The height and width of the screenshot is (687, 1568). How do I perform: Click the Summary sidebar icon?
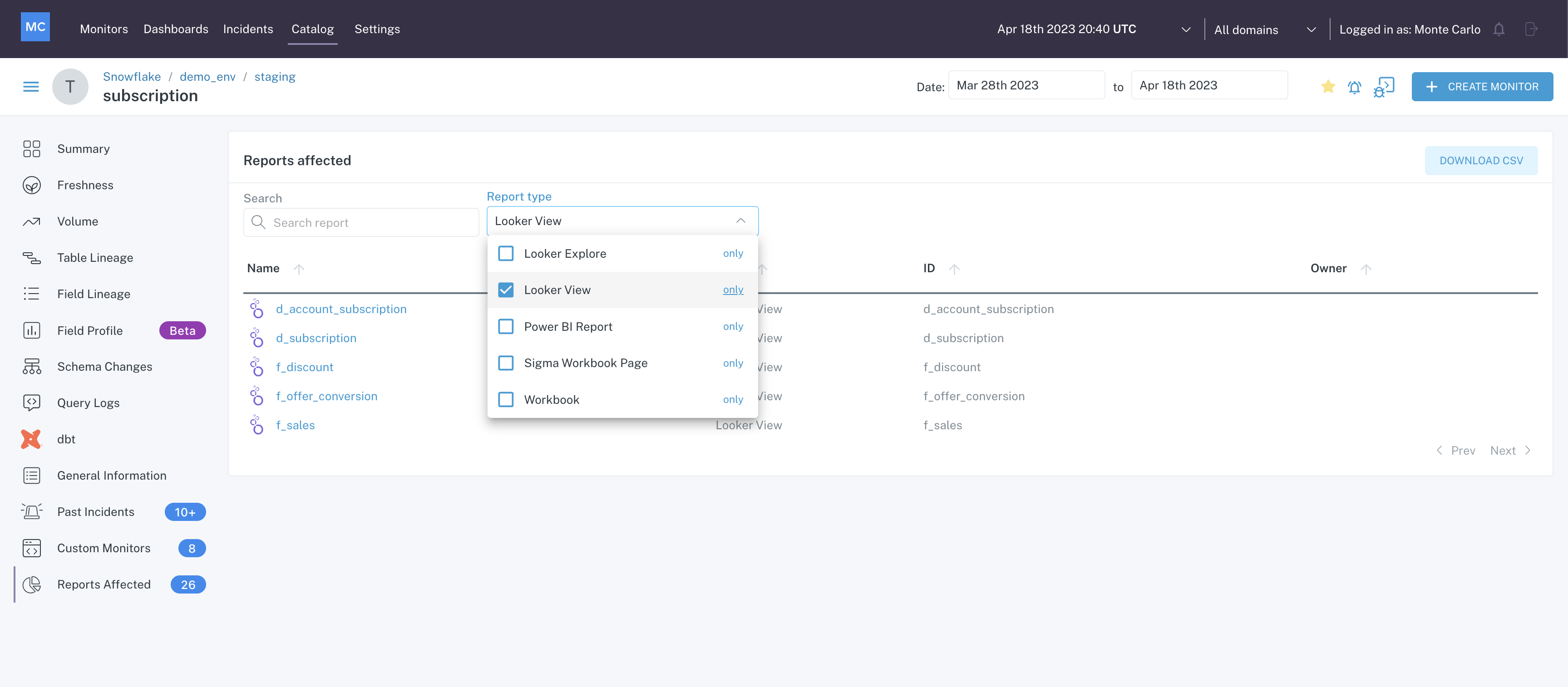pyautogui.click(x=32, y=148)
